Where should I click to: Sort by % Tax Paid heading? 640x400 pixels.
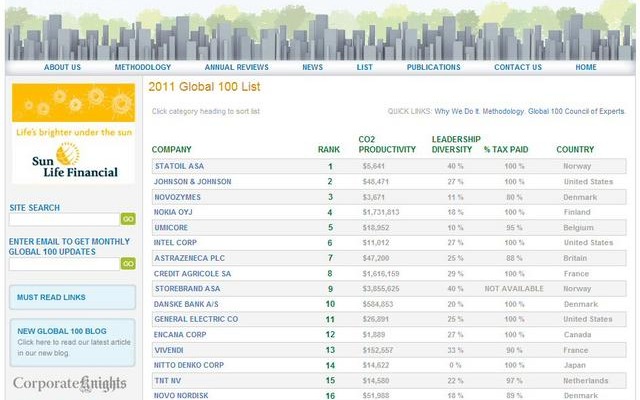(506, 149)
